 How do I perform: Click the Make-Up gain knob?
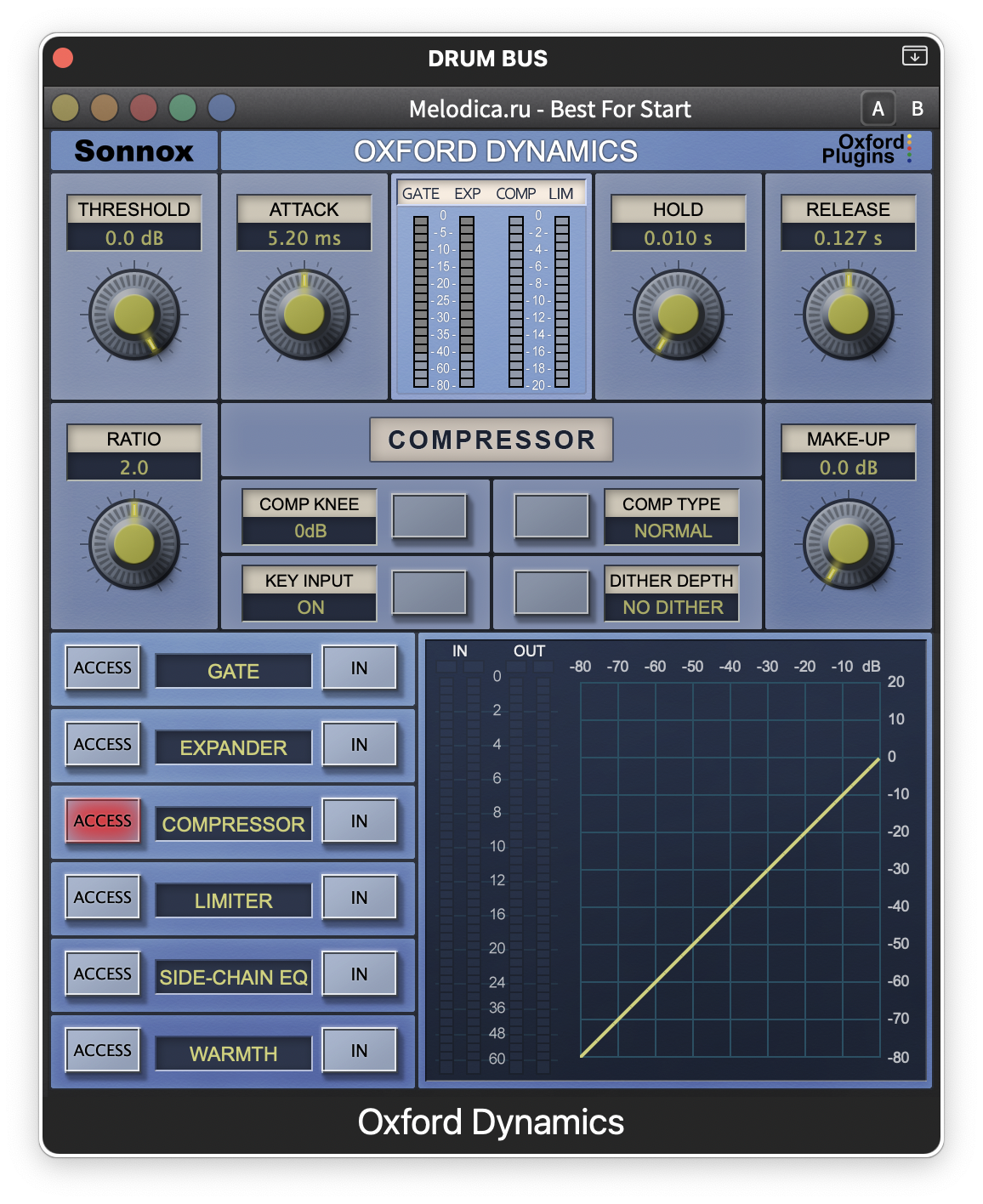(849, 544)
